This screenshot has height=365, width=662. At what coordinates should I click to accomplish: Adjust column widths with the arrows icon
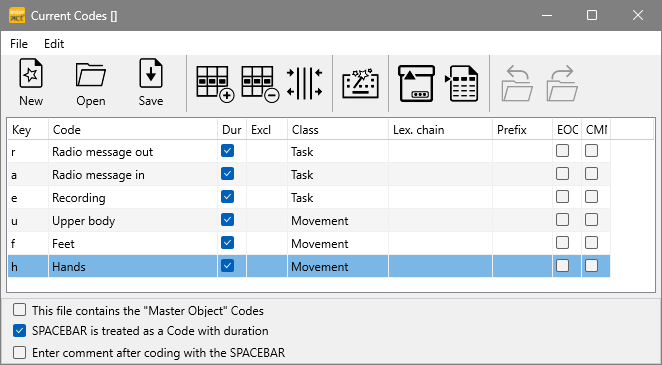304,84
